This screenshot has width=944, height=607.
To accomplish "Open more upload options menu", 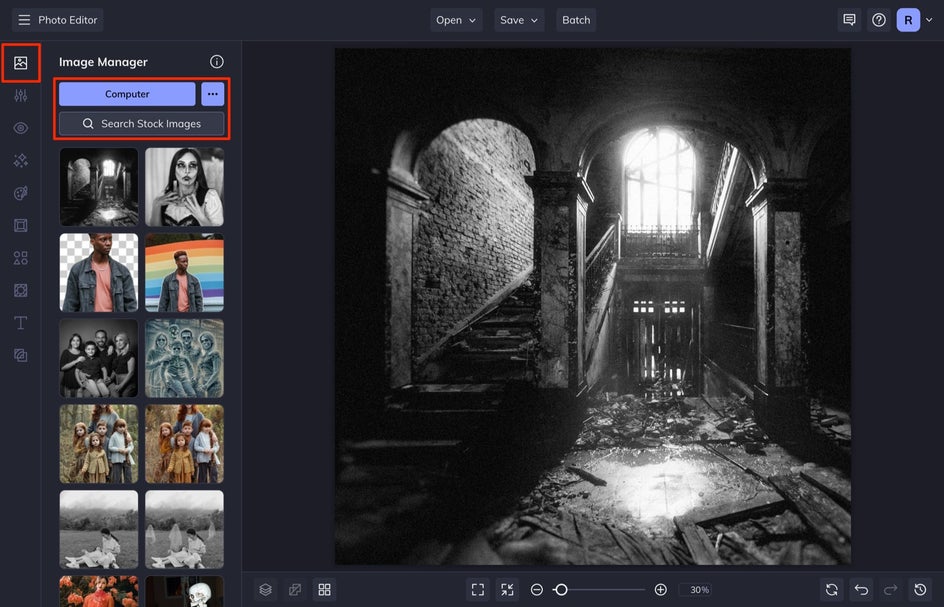I will coord(213,94).
